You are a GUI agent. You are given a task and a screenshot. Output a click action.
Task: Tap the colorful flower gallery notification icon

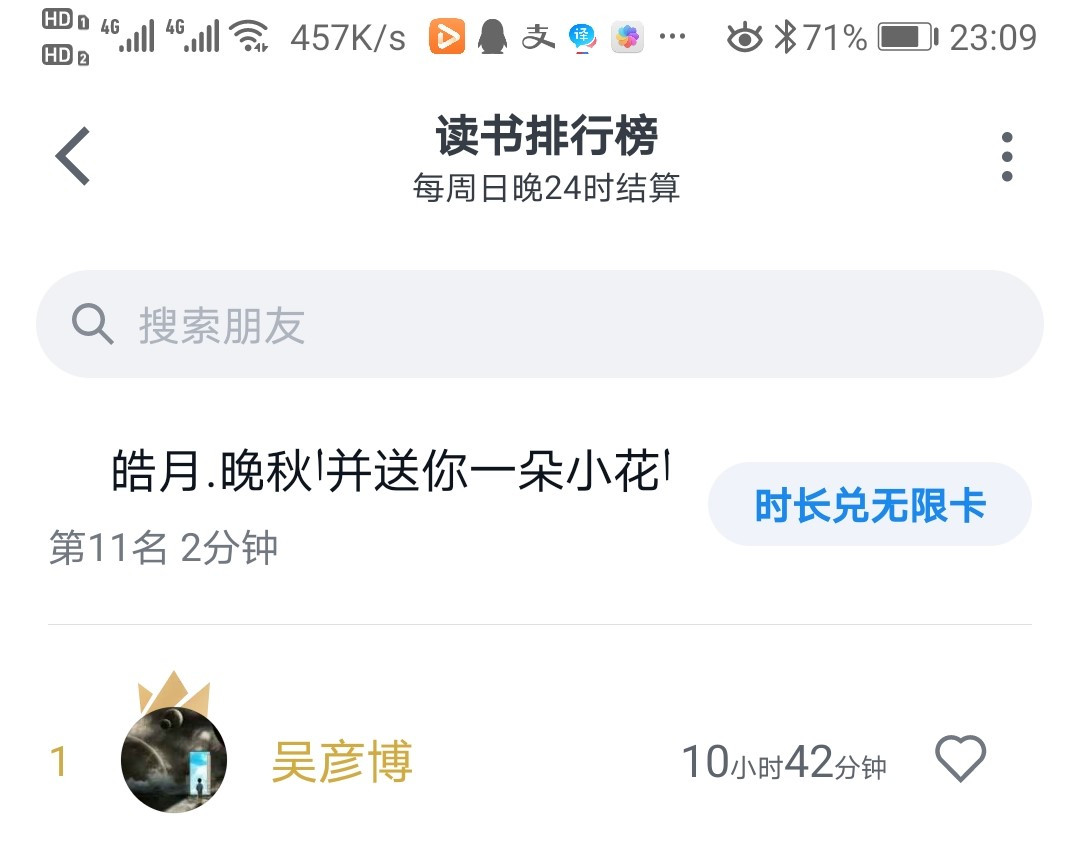pos(627,37)
